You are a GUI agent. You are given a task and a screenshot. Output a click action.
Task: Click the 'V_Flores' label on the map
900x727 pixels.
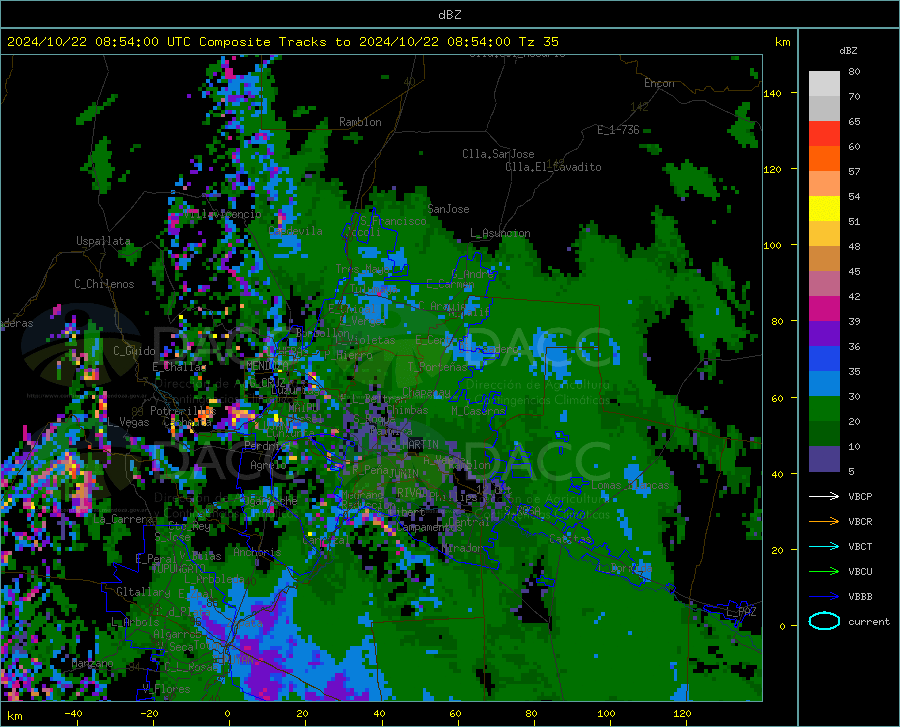[x=166, y=689]
